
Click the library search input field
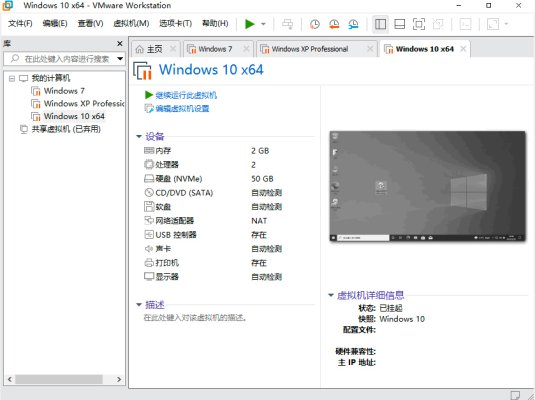coord(63,59)
